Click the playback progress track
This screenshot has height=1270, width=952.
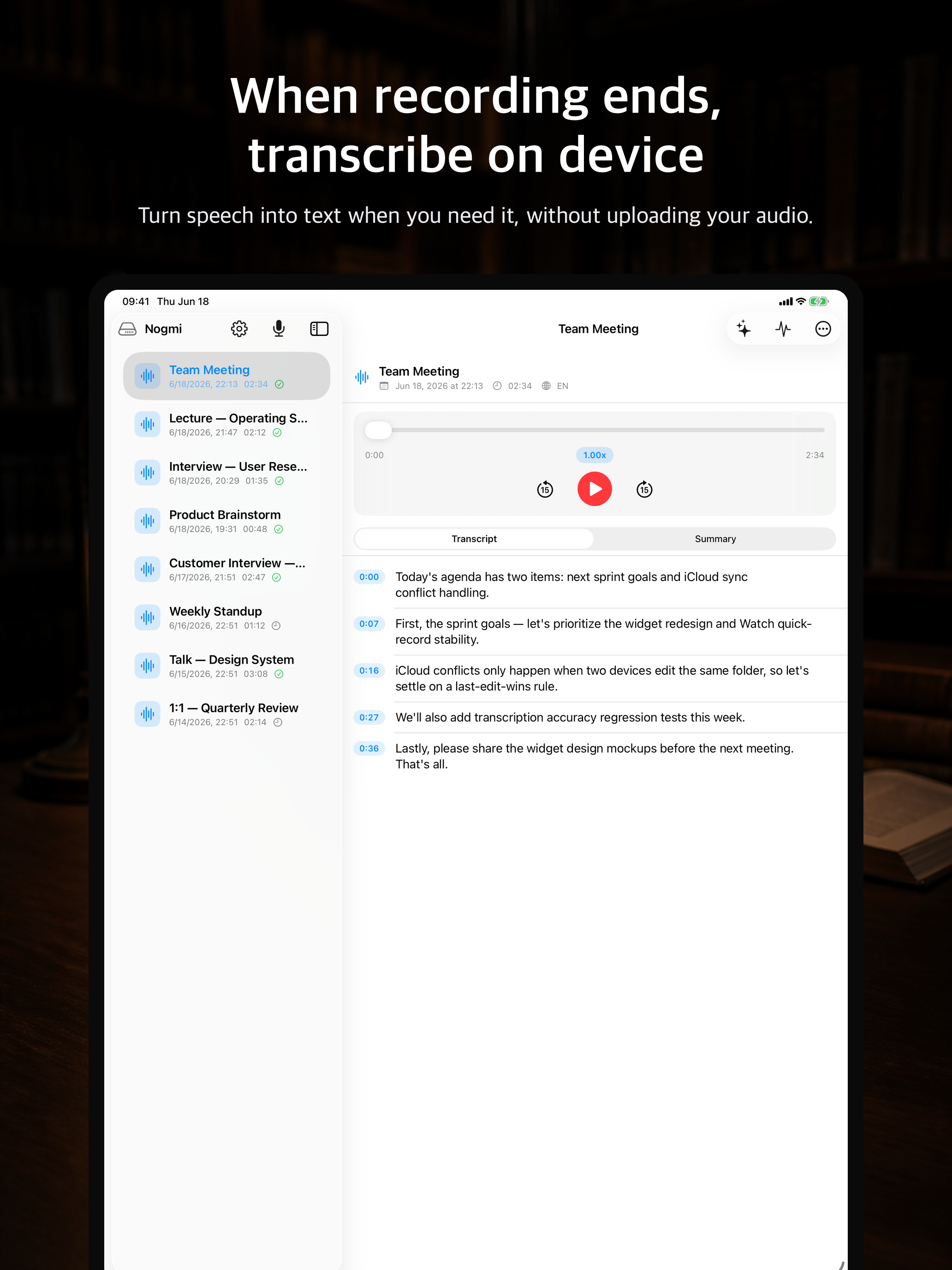595,430
